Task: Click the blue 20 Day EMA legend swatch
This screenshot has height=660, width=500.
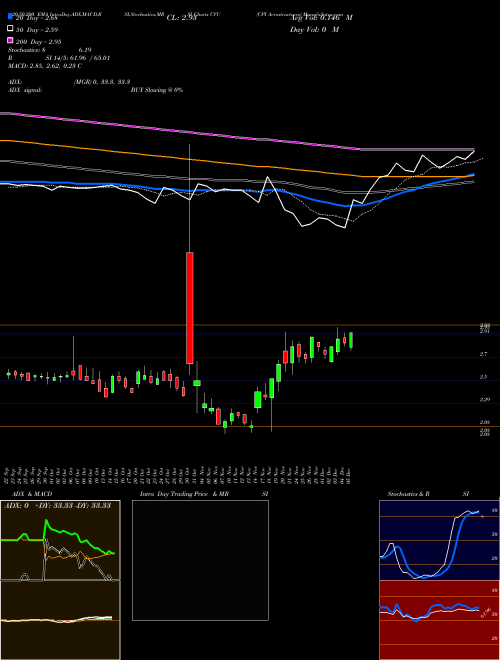Action: pyautogui.click(x=11, y=17)
